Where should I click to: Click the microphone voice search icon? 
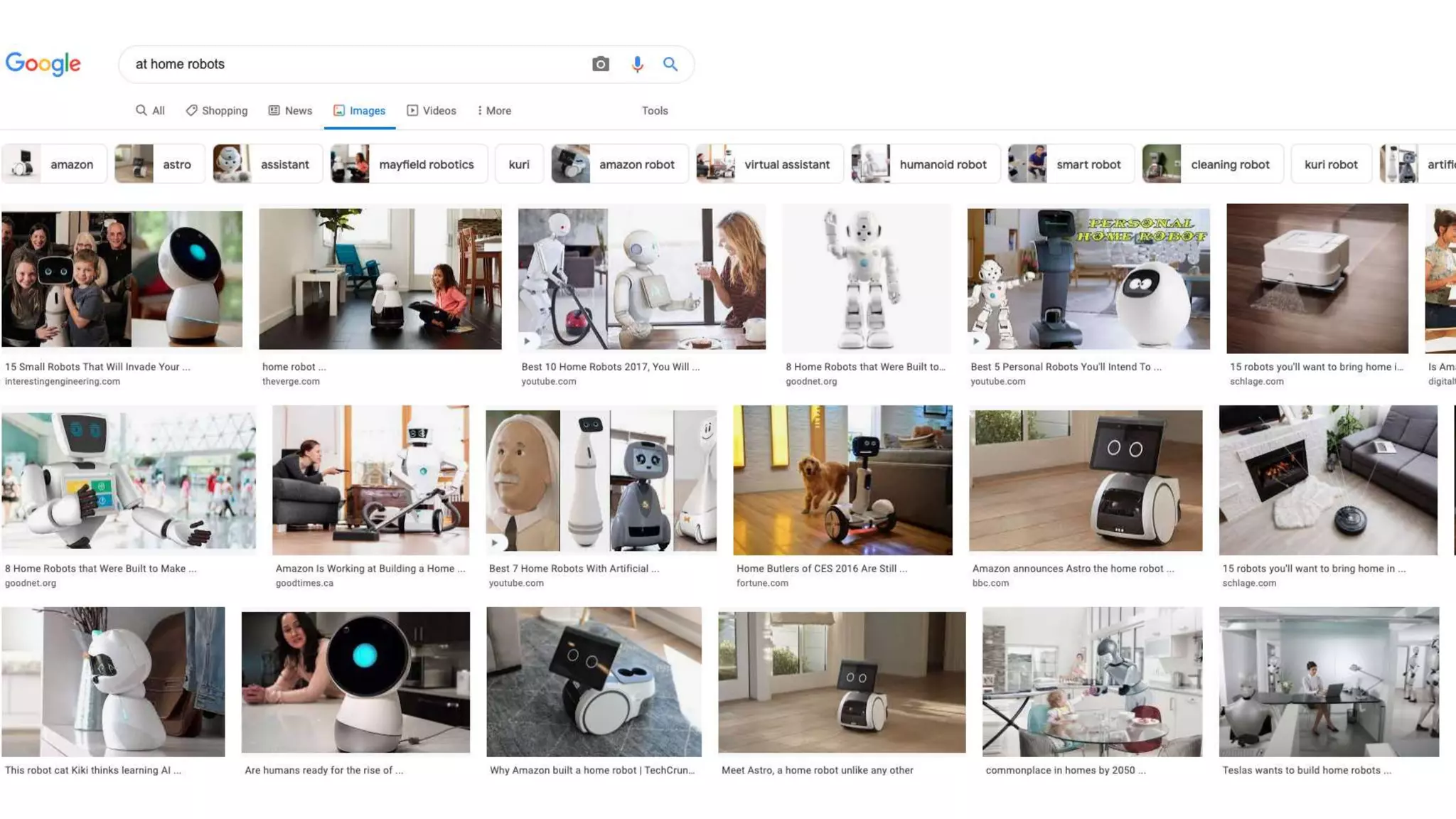tap(637, 64)
